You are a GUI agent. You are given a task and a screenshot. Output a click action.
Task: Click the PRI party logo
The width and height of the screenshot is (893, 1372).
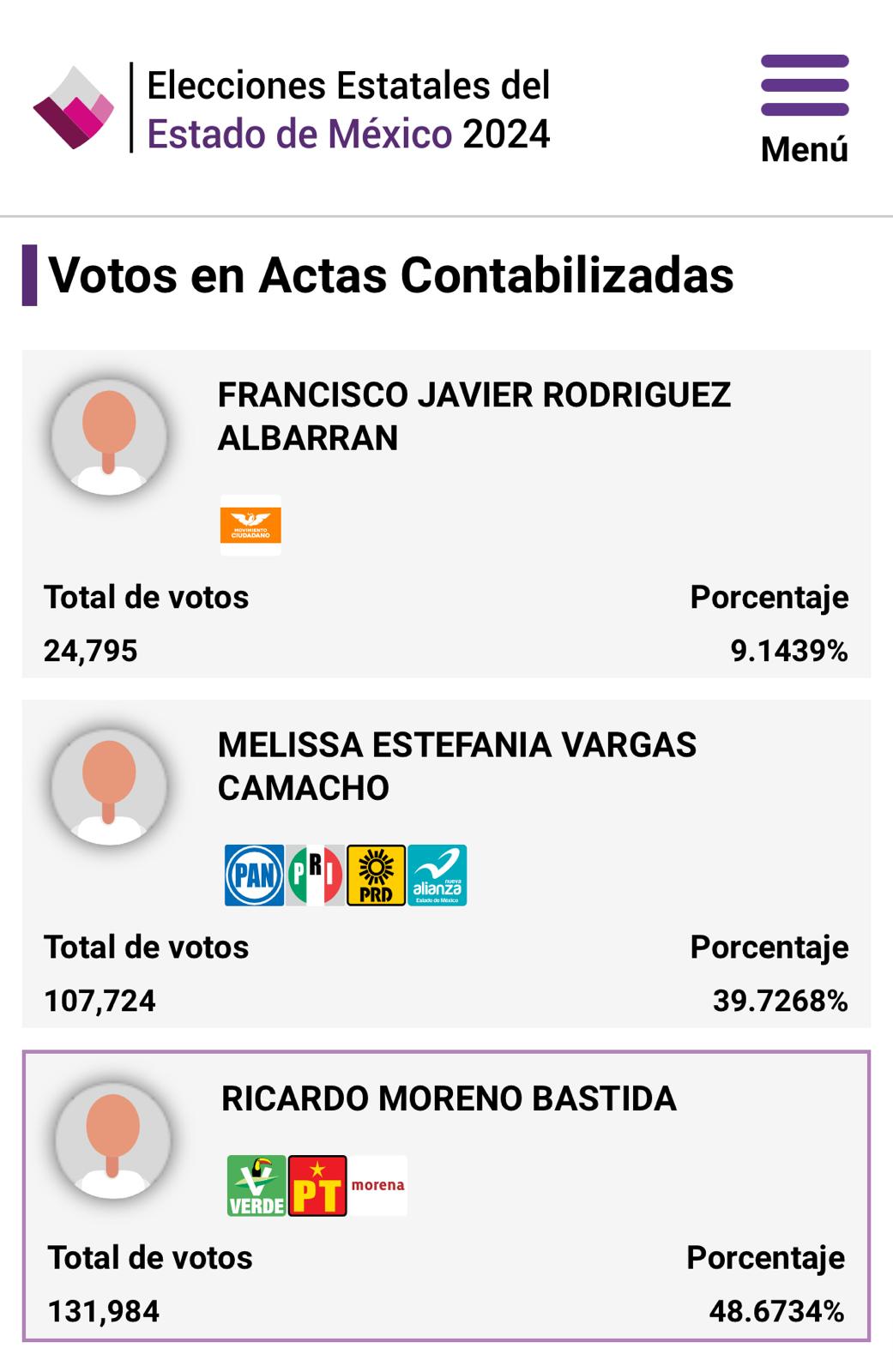click(315, 875)
